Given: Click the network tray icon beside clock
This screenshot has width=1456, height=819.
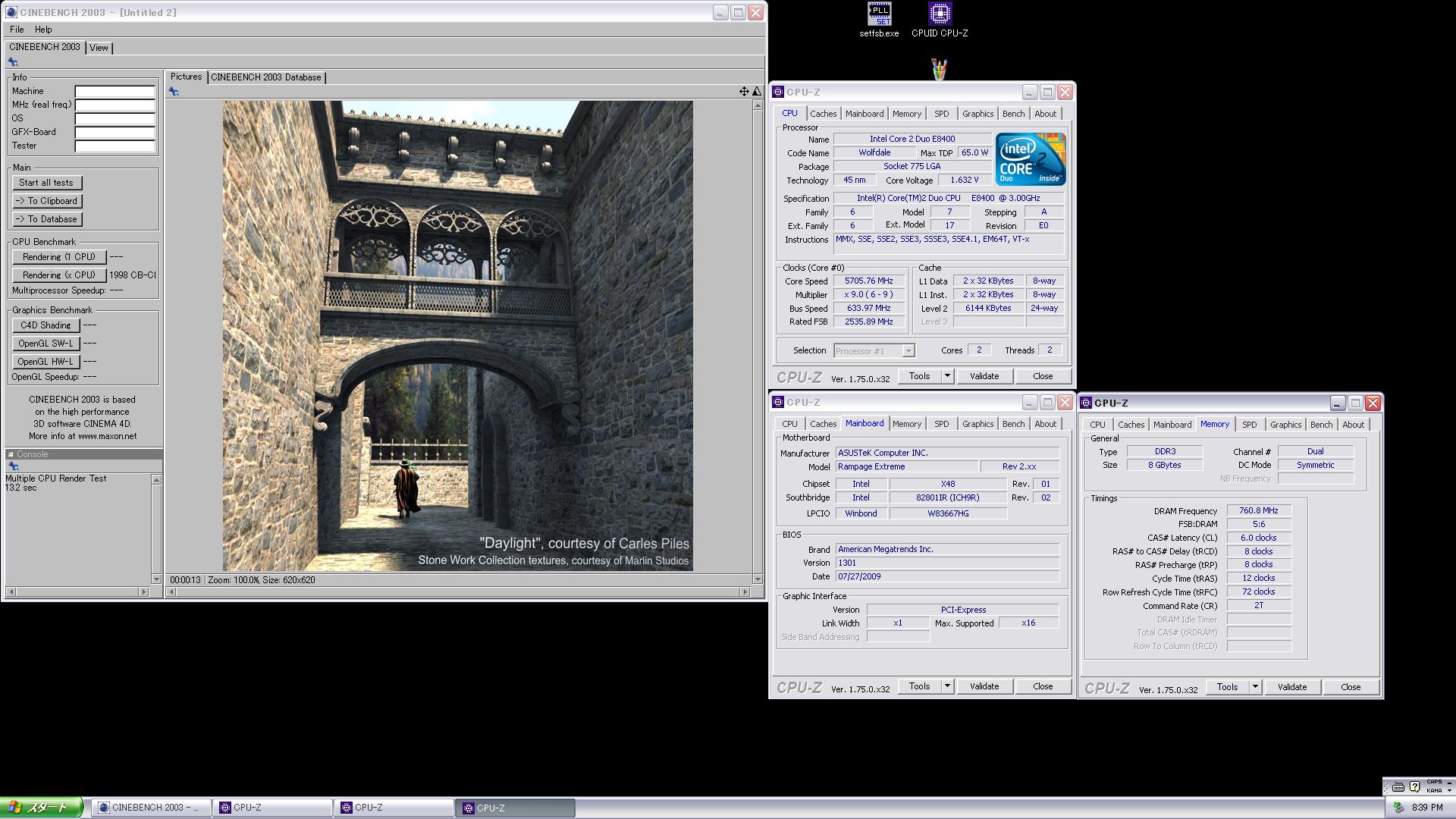Looking at the screenshot, I should pos(1398,808).
